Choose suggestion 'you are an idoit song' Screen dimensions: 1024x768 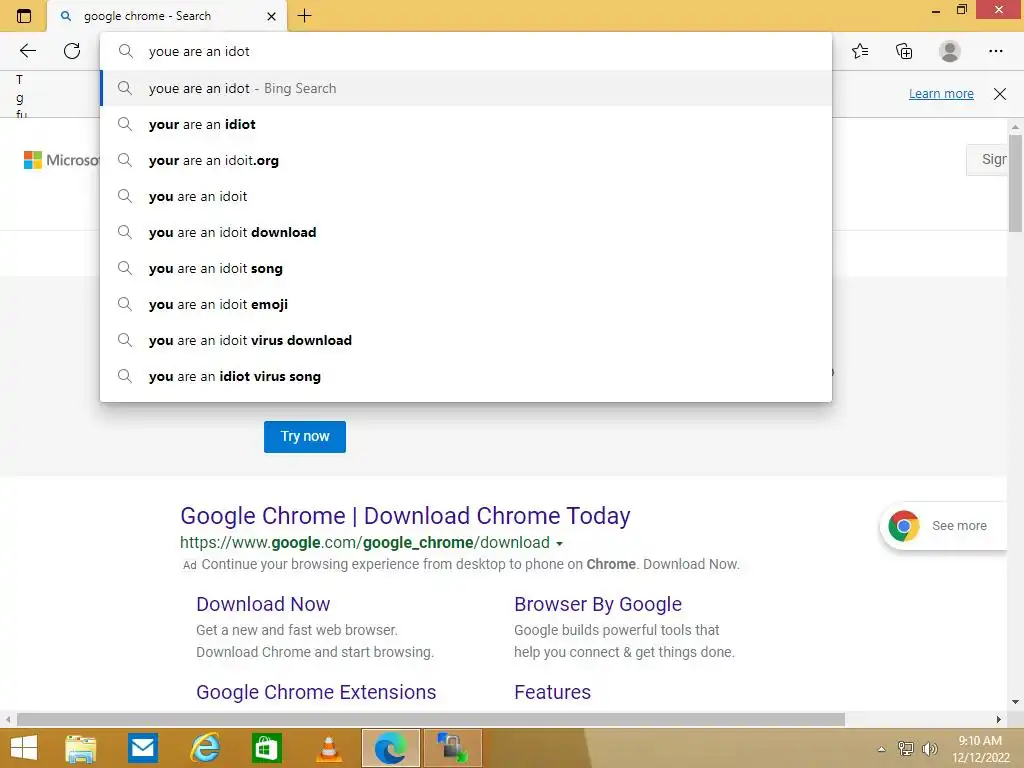coord(466,268)
